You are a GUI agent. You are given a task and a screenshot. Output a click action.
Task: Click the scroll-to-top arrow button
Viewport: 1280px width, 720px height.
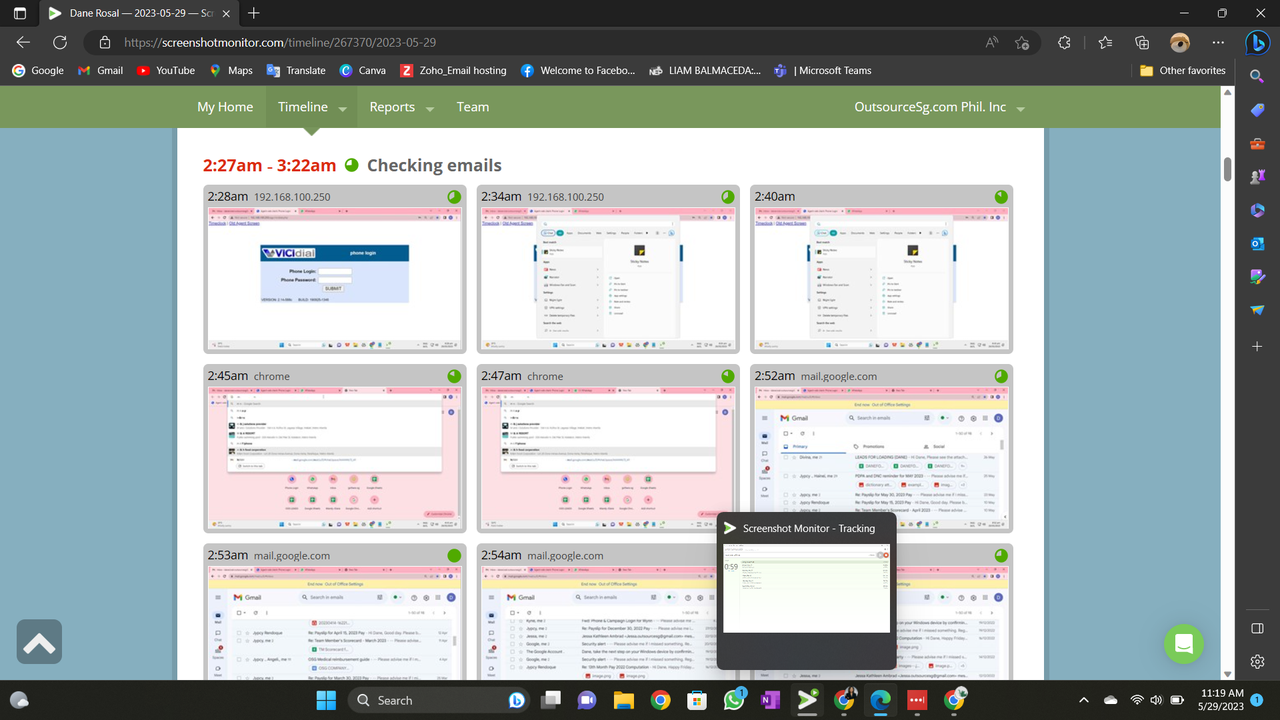(x=39, y=643)
